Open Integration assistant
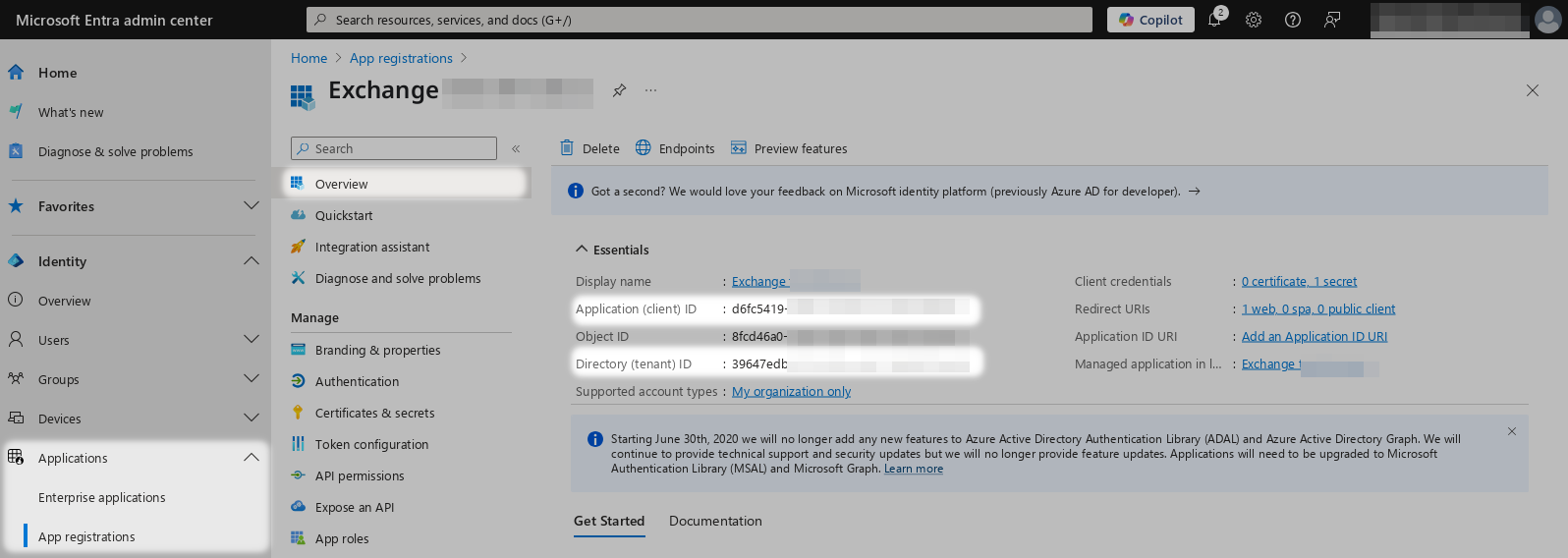This screenshot has height=558, width=1568. pyautogui.click(x=372, y=247)
